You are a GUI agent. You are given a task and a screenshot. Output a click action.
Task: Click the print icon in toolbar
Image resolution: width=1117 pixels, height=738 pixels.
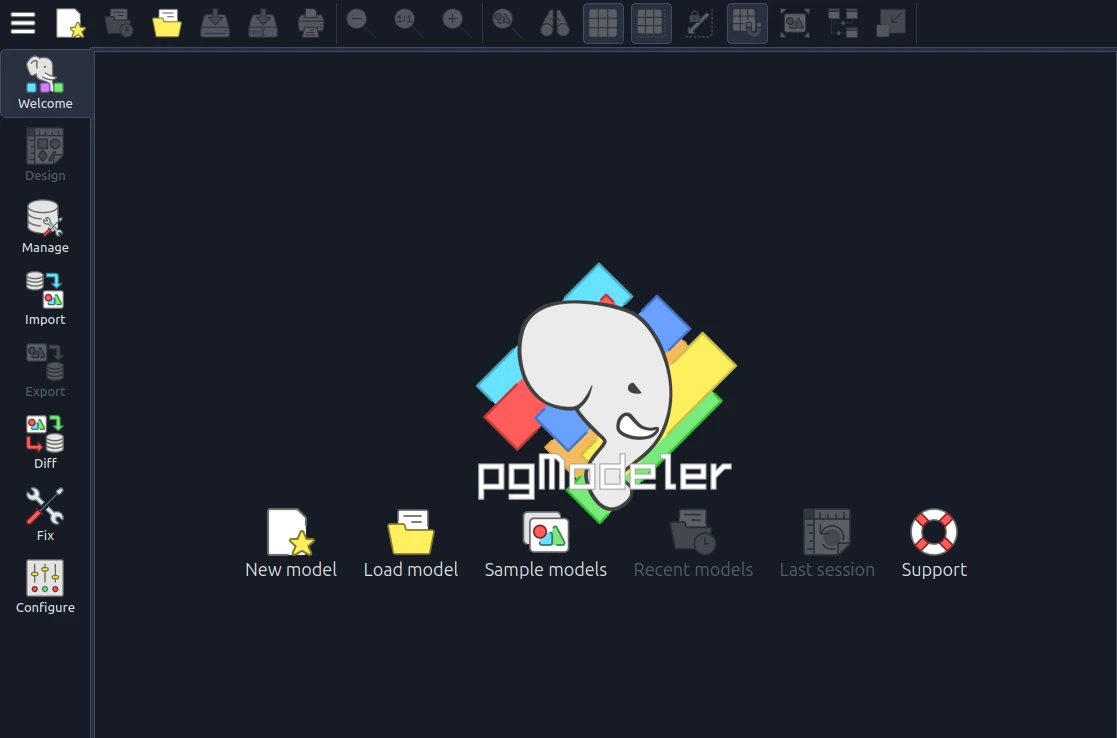point(311,23)
